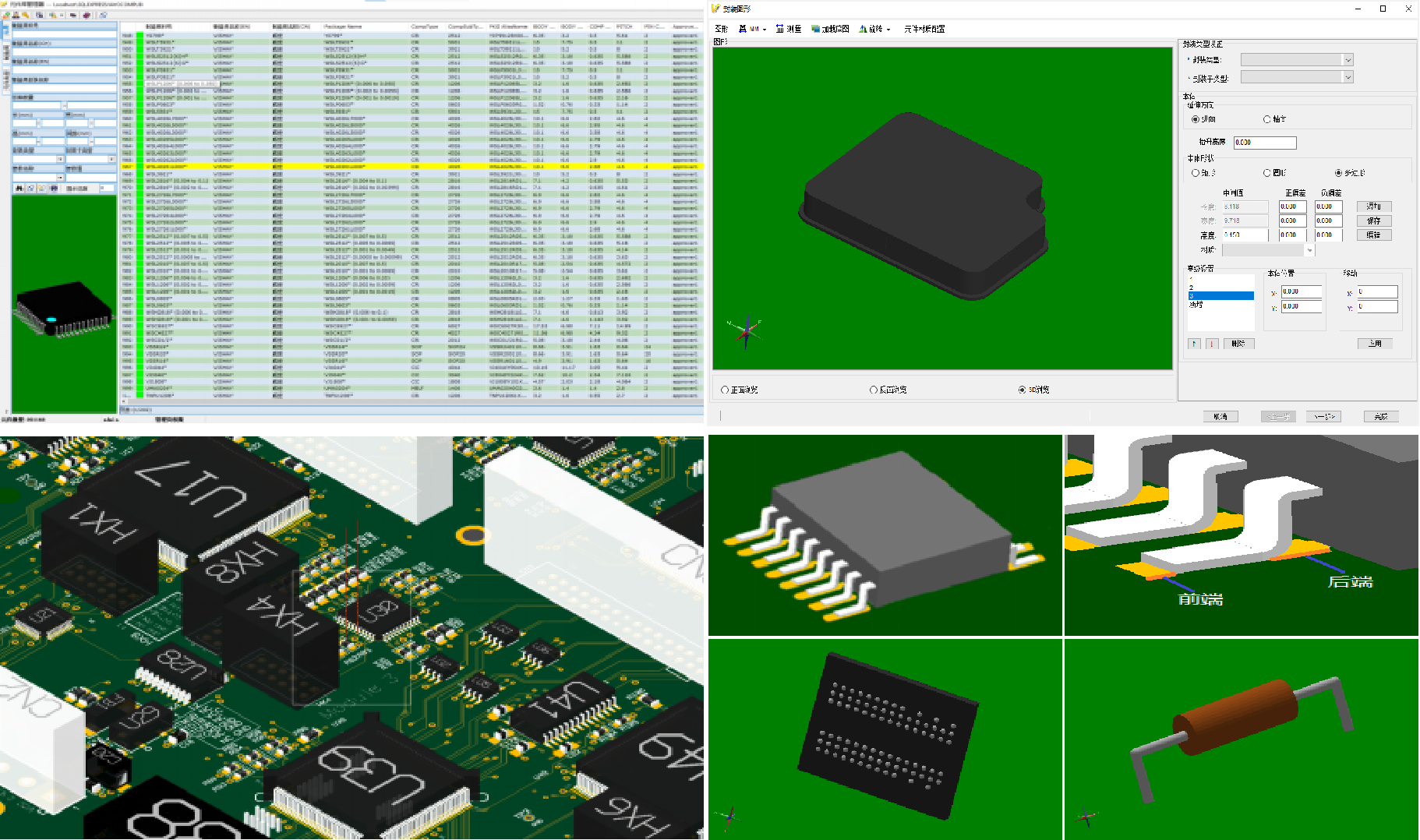Click the refresh icon beside the binoculars
The height and width of the screenshot is (840, 1420).
click(30, 188)
